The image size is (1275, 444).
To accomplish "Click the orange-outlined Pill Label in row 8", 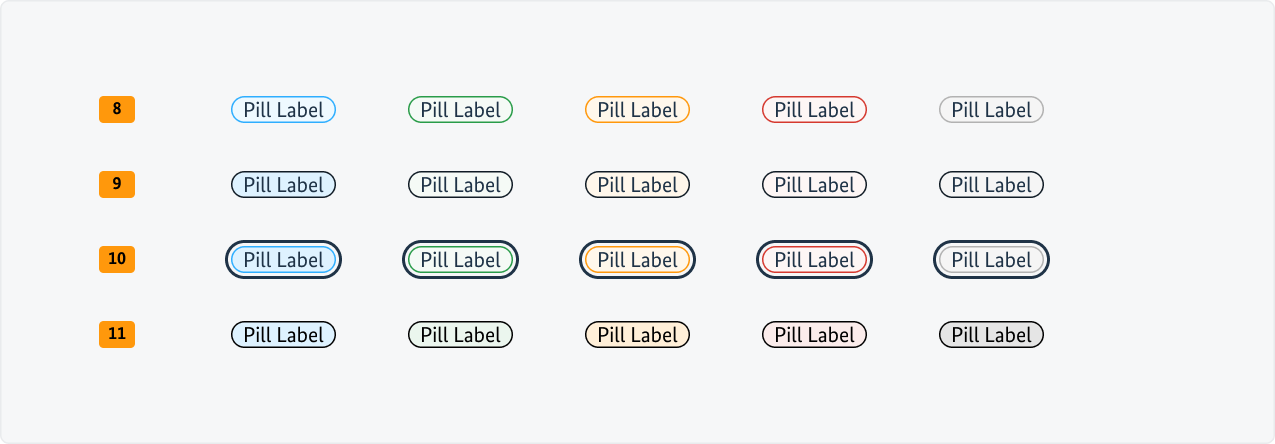I will 637,110.
